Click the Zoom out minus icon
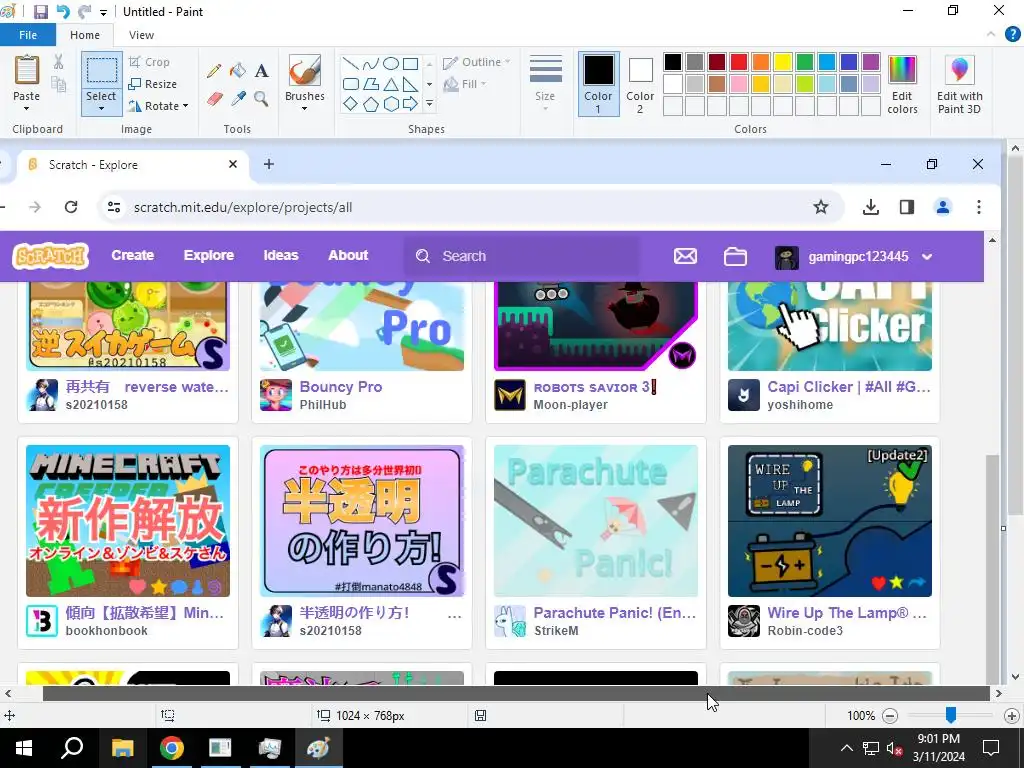Image resolution: width=1024 pixels, height=768 pixels. pyautogui.click(x=889, y=716)
